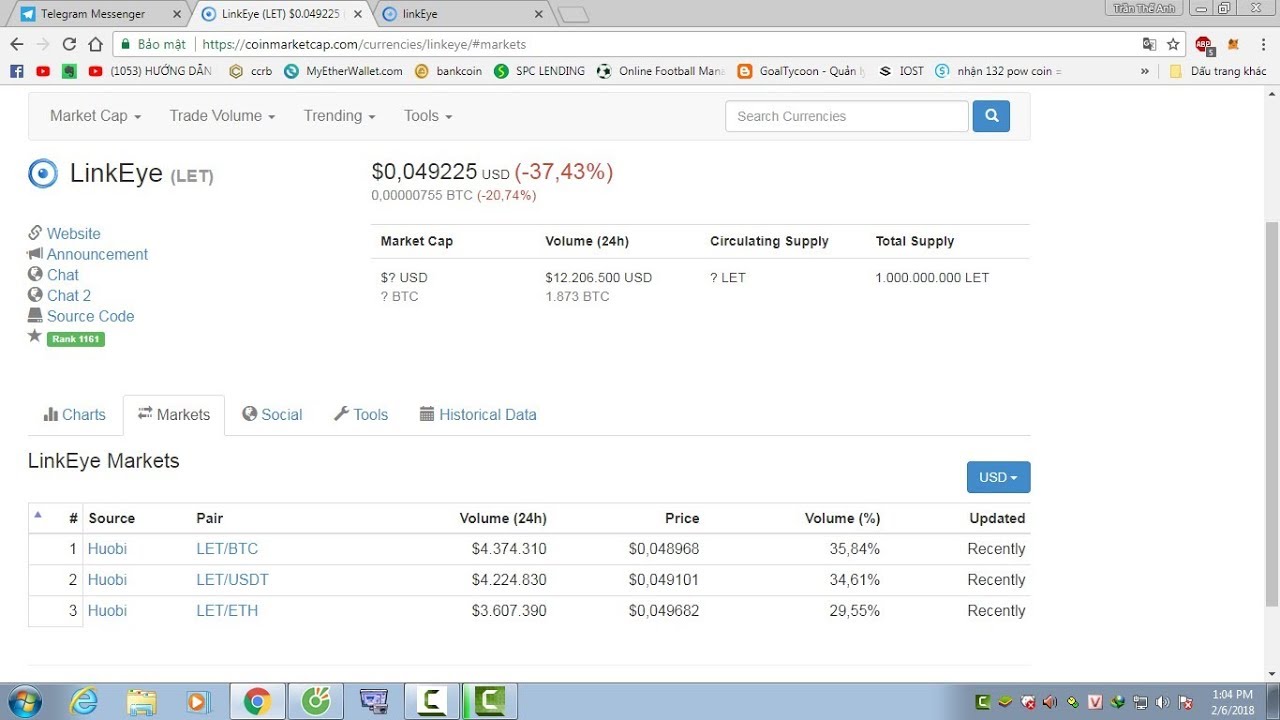Sort table by Price column header
The image size is (1280, 720).
pos(682,518)
